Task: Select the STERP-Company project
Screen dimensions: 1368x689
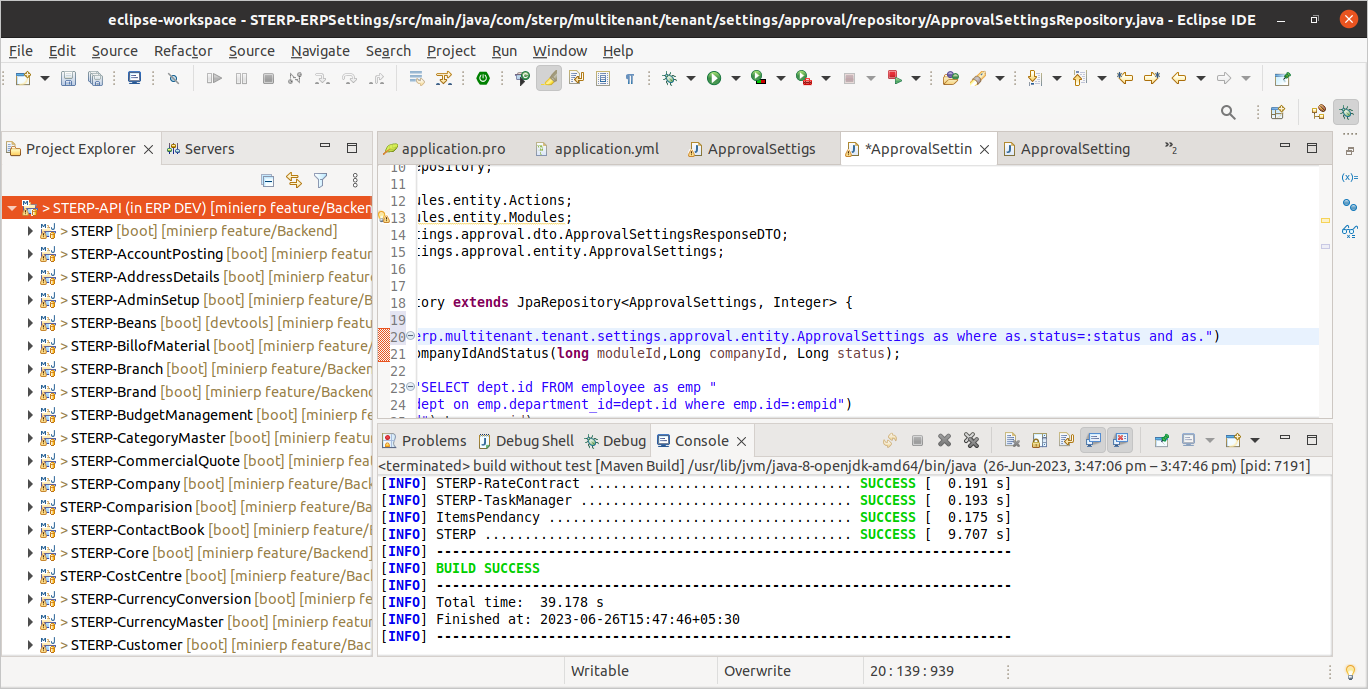Action: pyautogui.click(x=125, y=484)
